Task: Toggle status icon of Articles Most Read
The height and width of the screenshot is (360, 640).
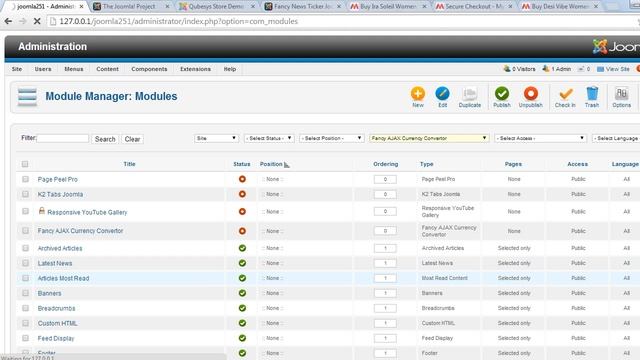Action: point(242,278)
